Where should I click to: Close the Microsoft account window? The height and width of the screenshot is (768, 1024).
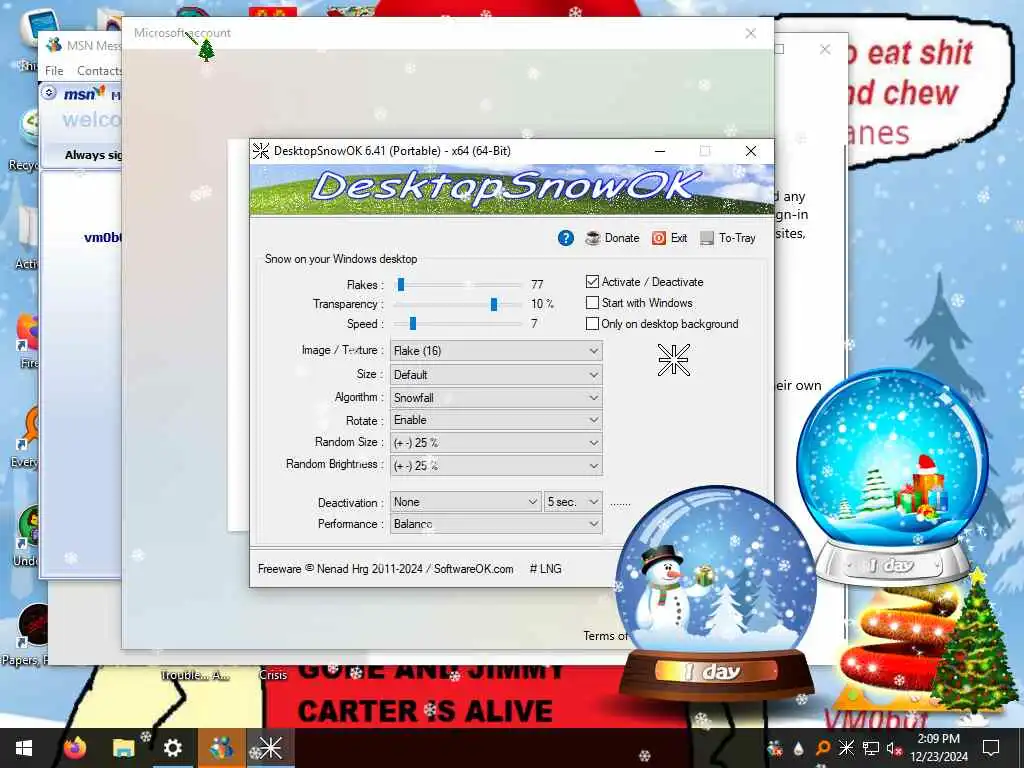[750, 33]
